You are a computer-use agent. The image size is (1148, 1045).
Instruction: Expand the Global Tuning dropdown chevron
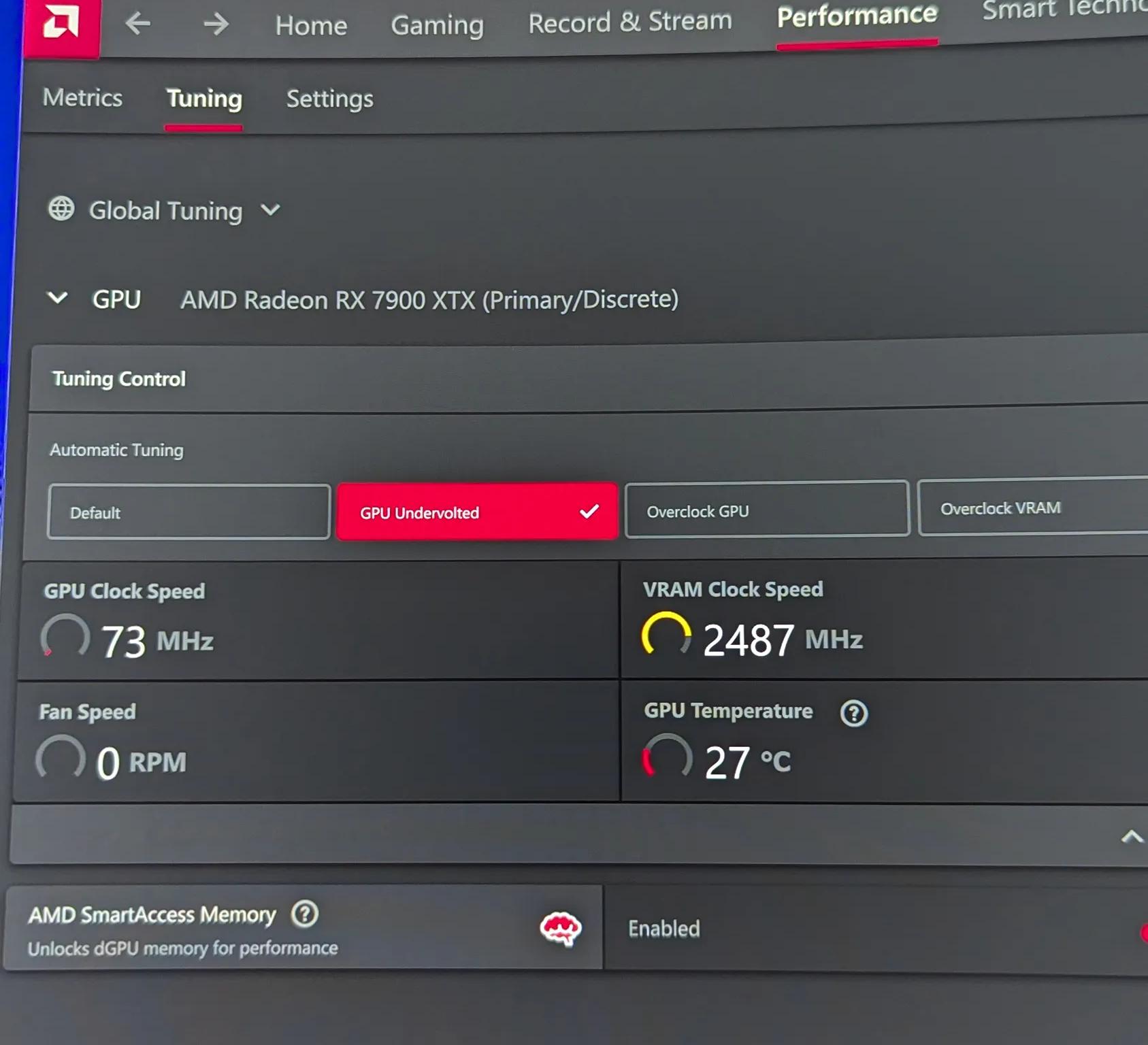pyautogui.click(x=270, y=210)
